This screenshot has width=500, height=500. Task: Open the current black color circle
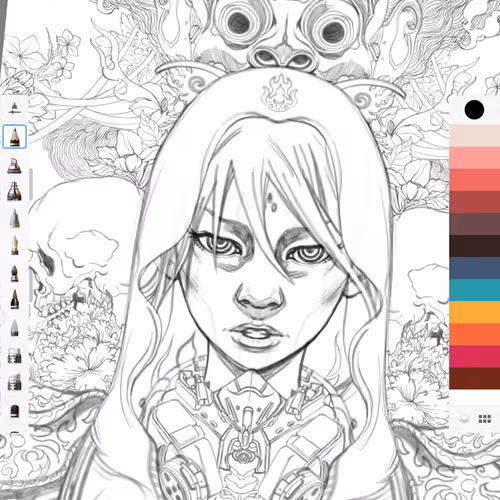pyautogui.click(x=474, y=110)
